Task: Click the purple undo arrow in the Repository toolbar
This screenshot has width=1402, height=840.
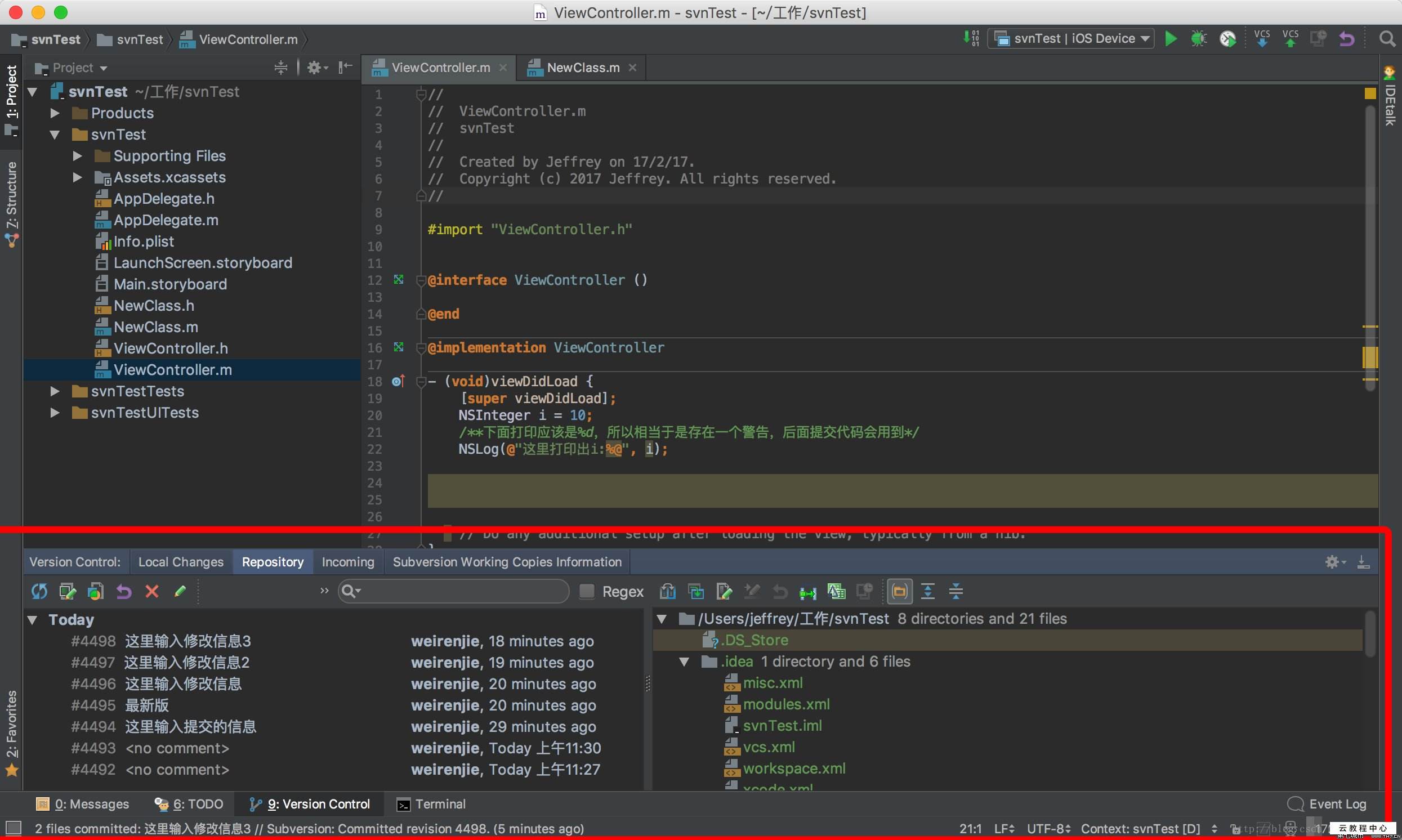Action: coord(123,592)
